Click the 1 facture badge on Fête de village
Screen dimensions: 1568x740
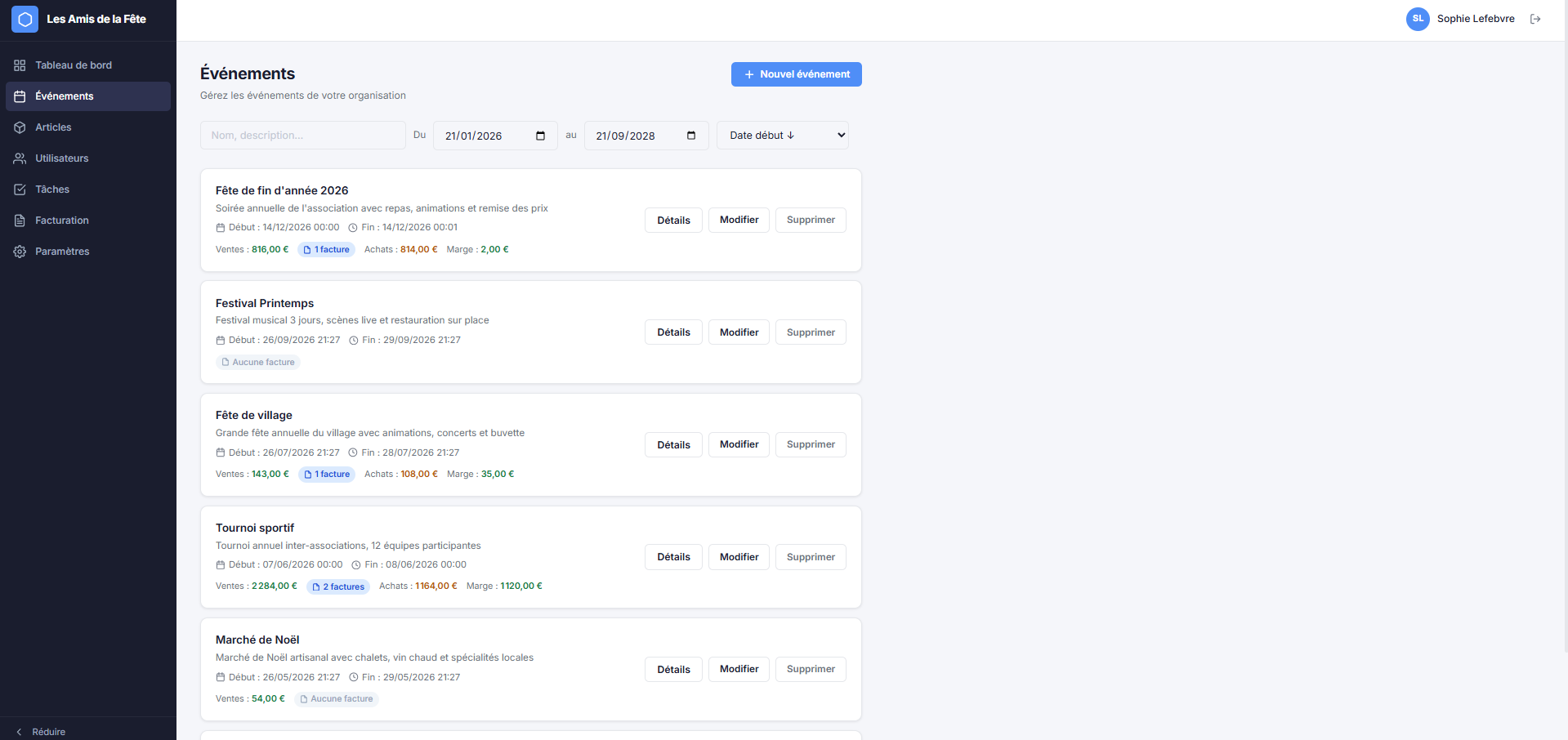327,475
